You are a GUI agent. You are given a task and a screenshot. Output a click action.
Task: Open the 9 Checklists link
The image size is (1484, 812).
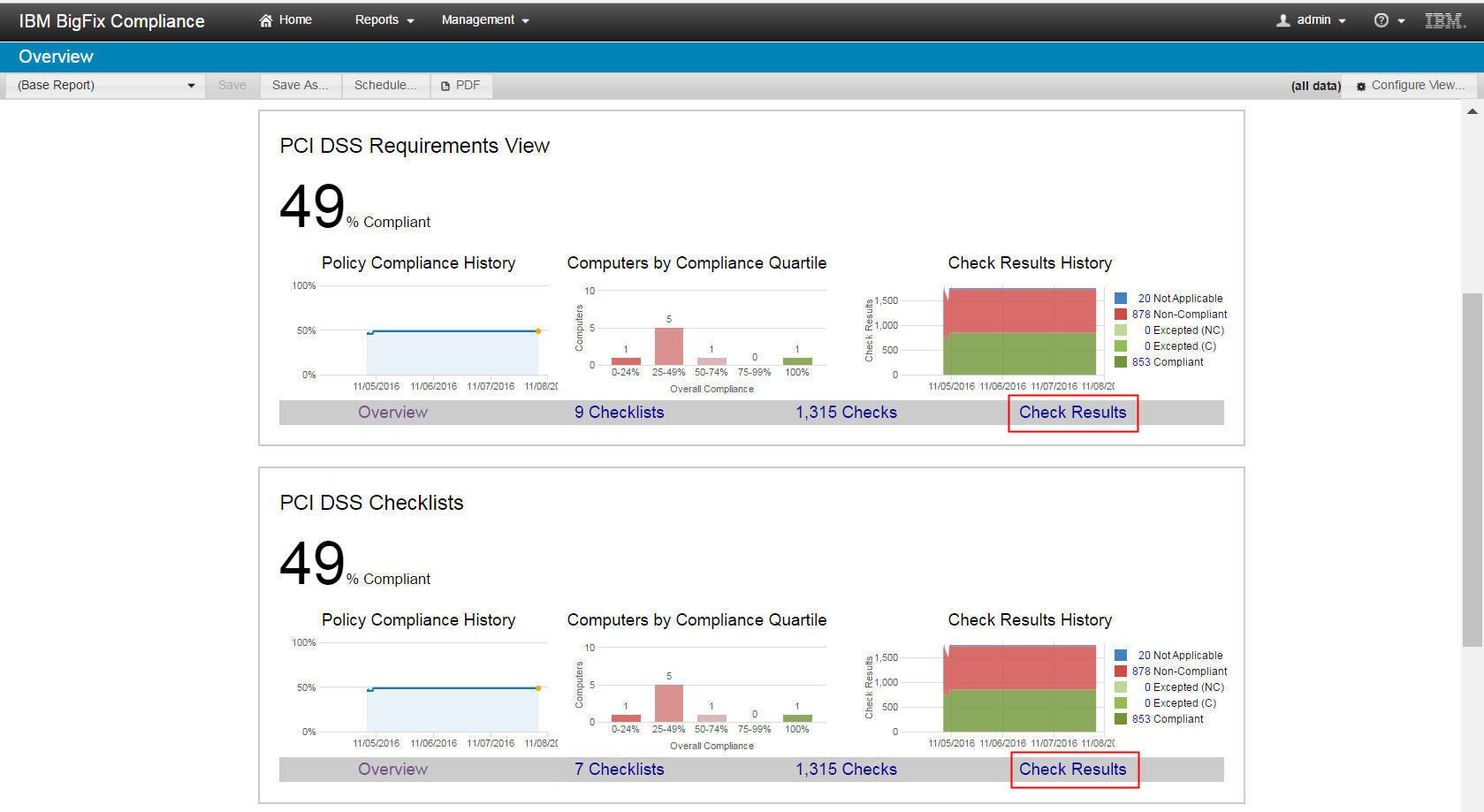coord(619,413)
